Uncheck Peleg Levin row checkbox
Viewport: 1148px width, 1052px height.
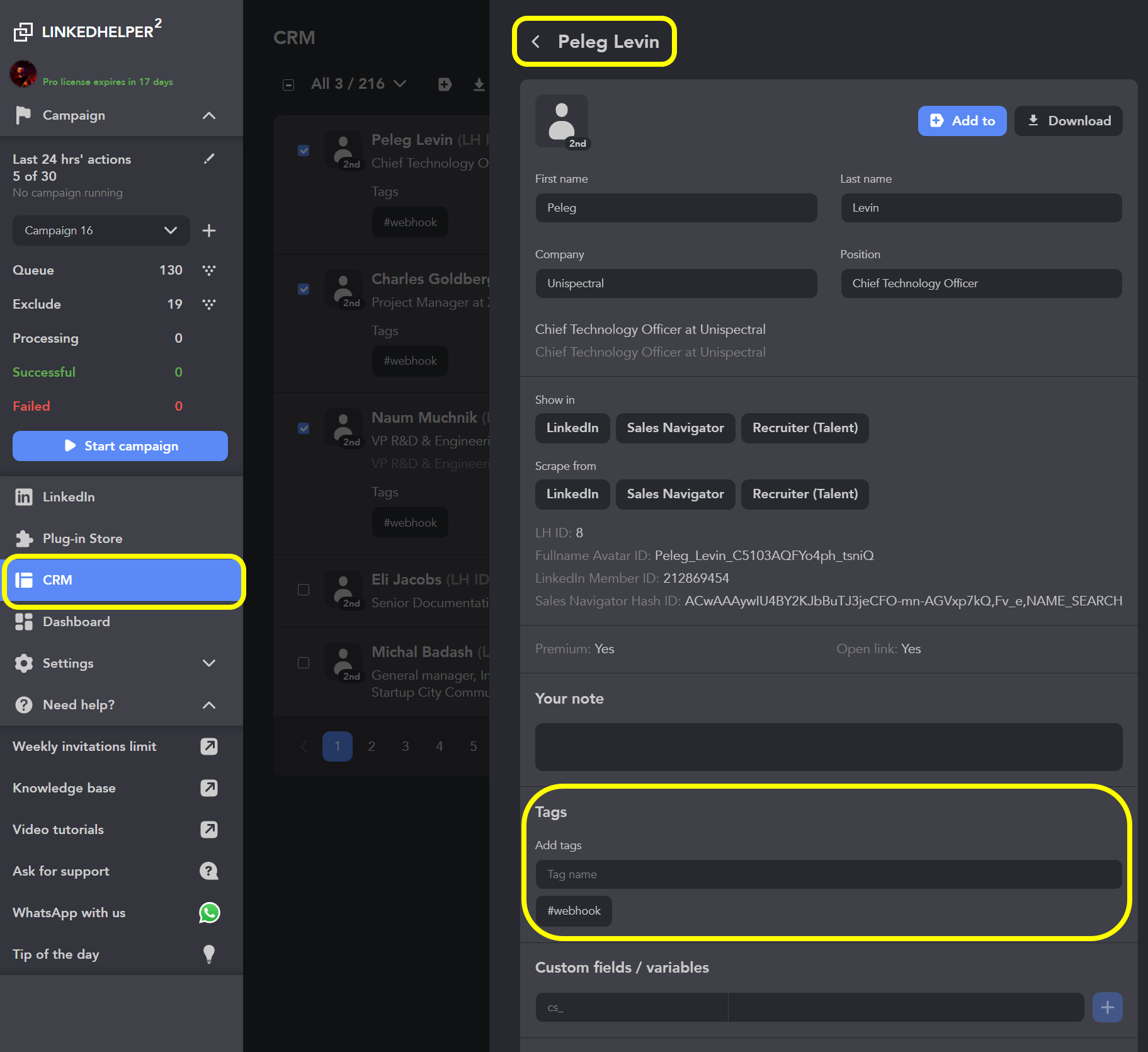click(x=304, y=151)
